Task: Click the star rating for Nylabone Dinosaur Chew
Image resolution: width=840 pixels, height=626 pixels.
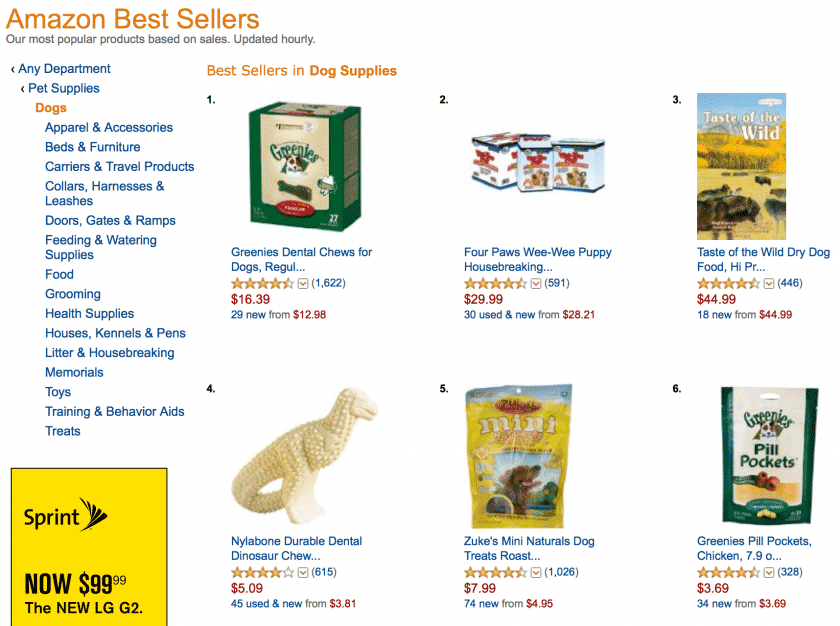Action: [262, 572]
